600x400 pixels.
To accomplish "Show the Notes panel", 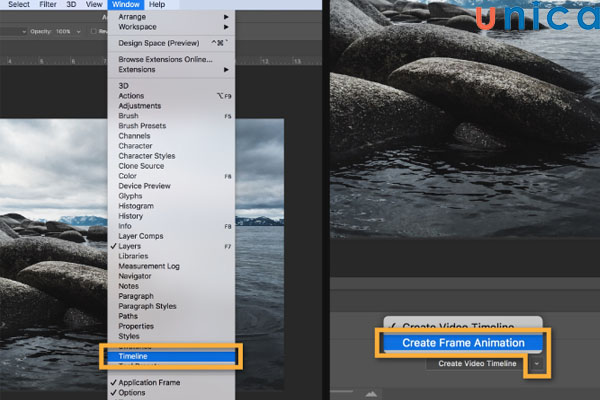I will click(171, 286).
